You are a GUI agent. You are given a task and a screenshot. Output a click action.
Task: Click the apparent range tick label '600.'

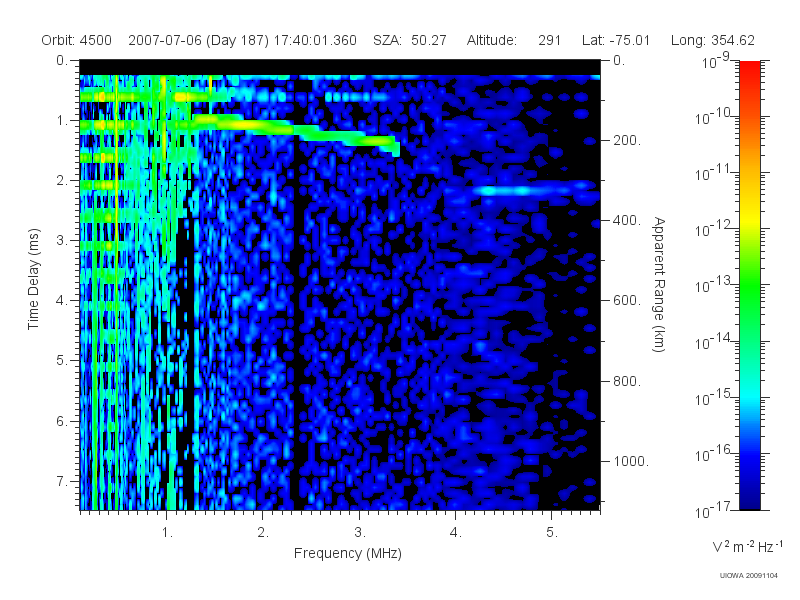[627, 301]
